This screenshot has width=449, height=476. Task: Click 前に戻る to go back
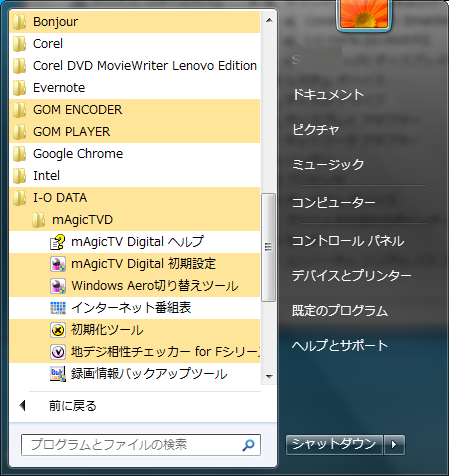click(73, 406)
